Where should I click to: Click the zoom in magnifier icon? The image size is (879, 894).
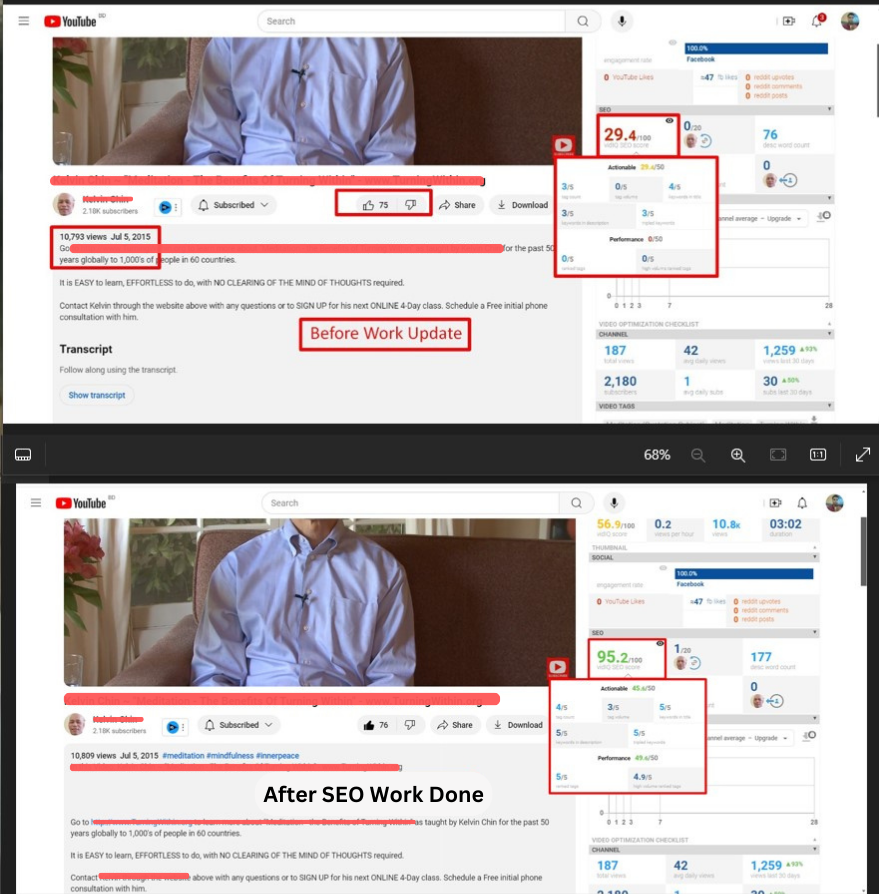(x=738, y=454)
